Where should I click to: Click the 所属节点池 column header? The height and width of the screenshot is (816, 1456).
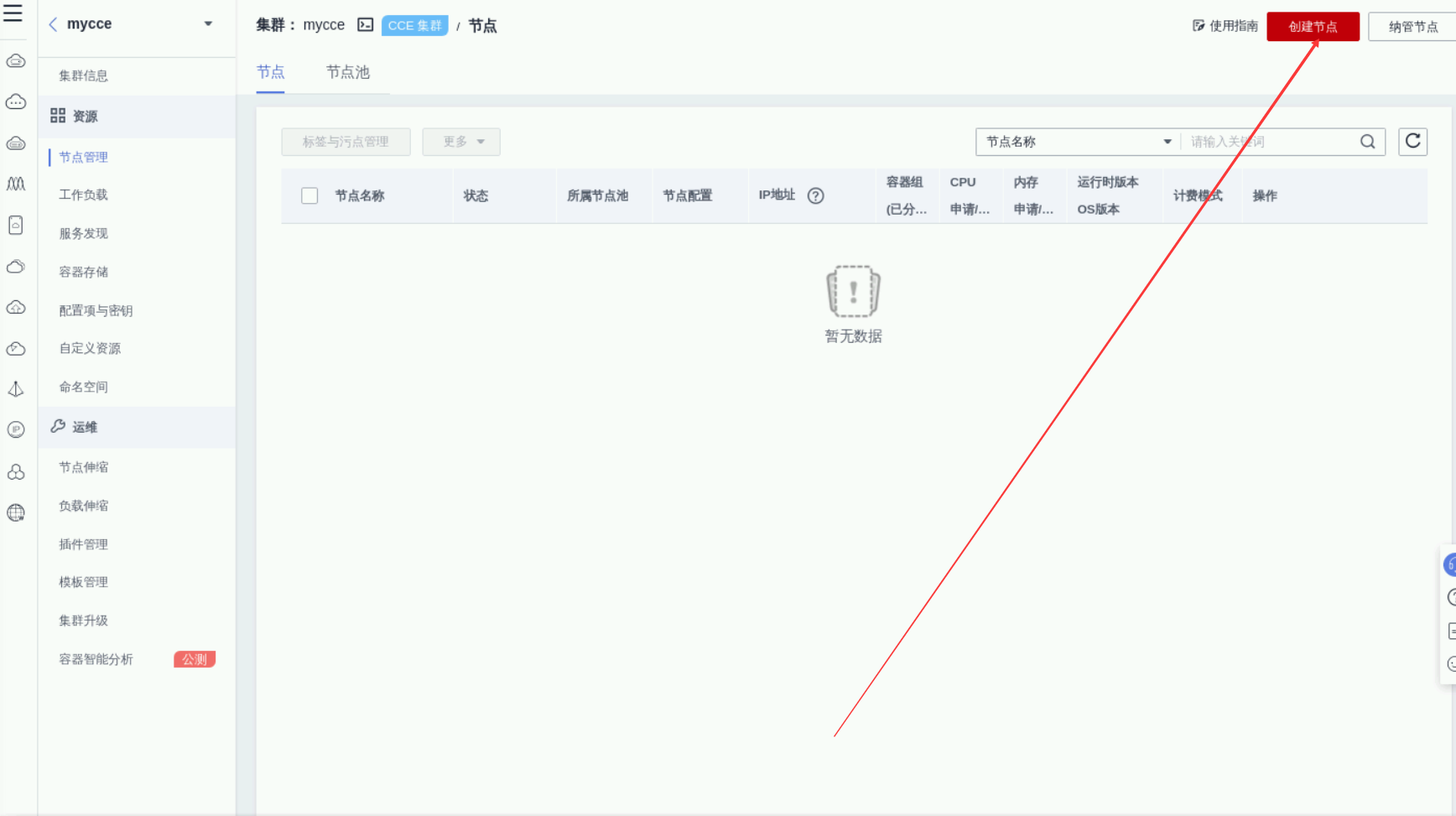click(597, 195)
